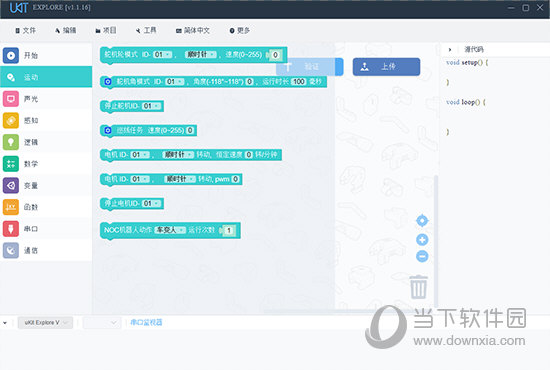Collapse the 源代码 source code panel arrow
Viewport: 550px width, 370px height.
[x=450, y=49]
